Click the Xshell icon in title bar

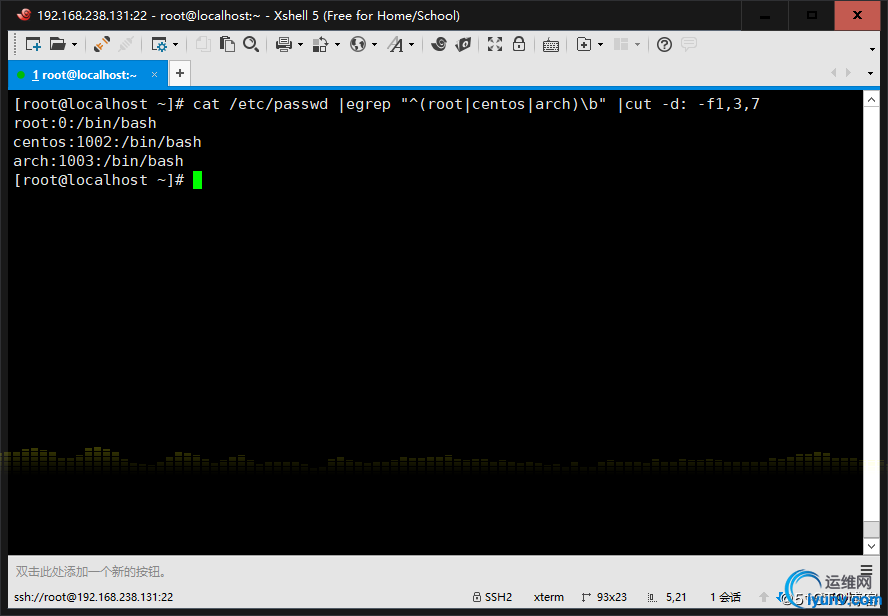pos(24,15)
